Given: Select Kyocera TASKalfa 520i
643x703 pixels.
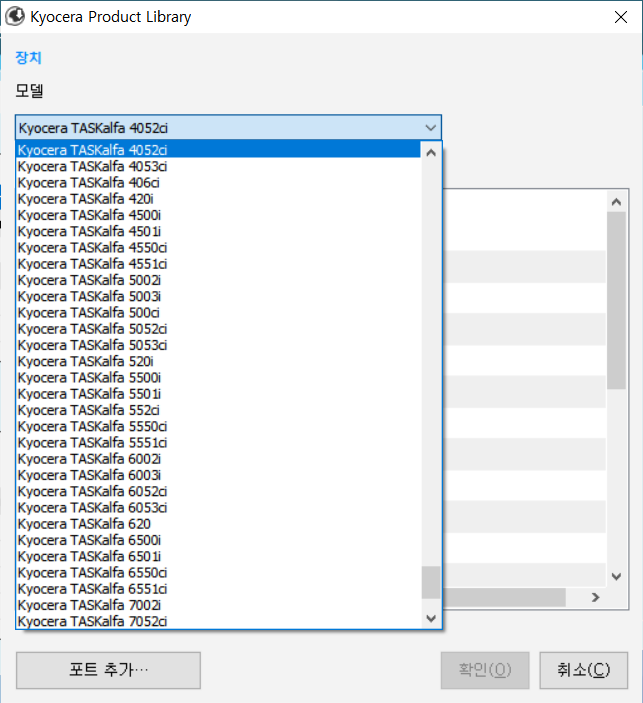Looking at the screenshot, I should click(x=218, y=361).
